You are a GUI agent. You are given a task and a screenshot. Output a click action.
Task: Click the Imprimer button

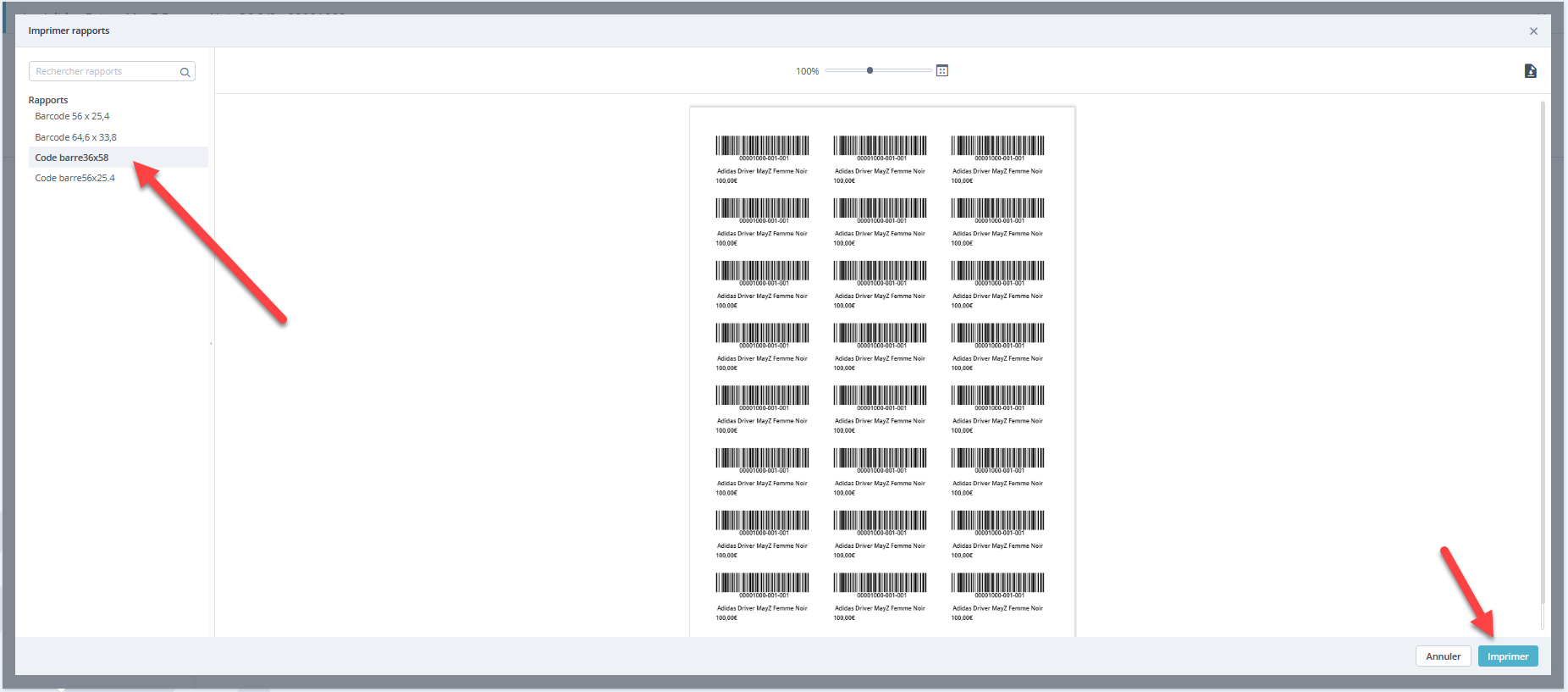[1508, 656]
